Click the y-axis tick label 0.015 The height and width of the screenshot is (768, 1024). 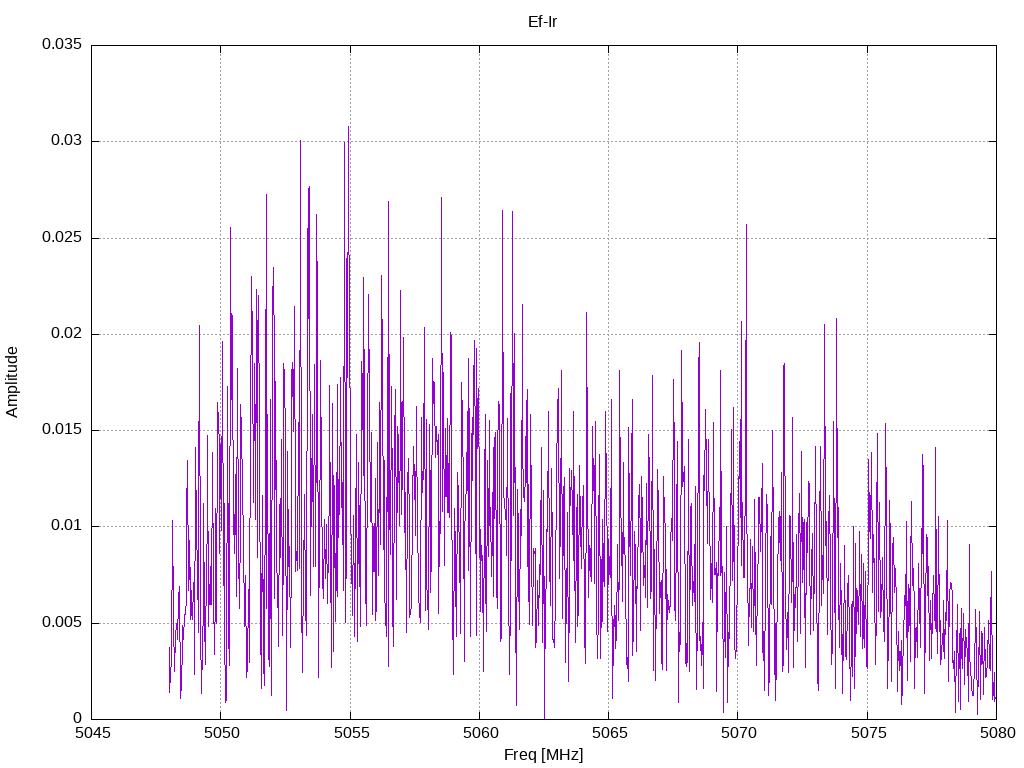click(62, 429)
